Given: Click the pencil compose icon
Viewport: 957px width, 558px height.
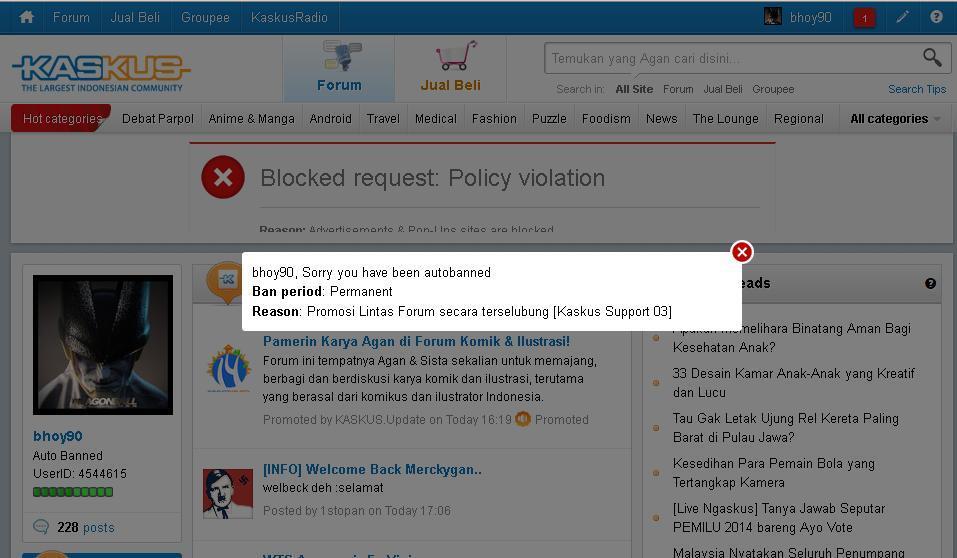Looking at the screenshot, I should (x=902, y=17).
